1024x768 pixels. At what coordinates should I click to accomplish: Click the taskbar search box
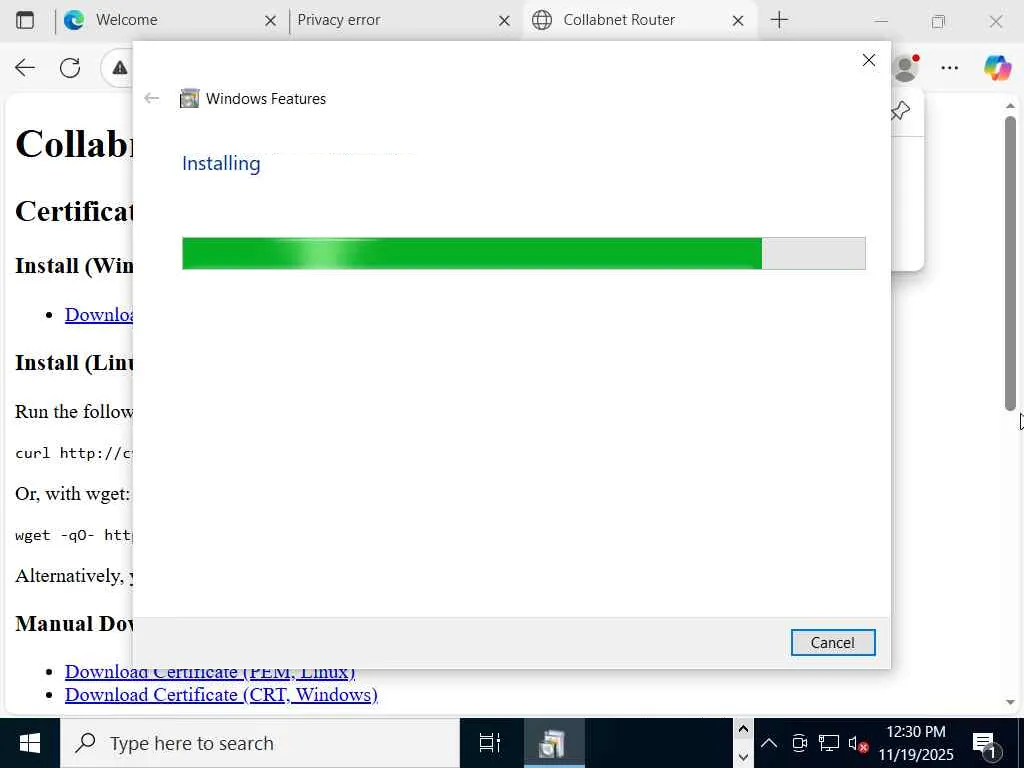coord(260,743)
